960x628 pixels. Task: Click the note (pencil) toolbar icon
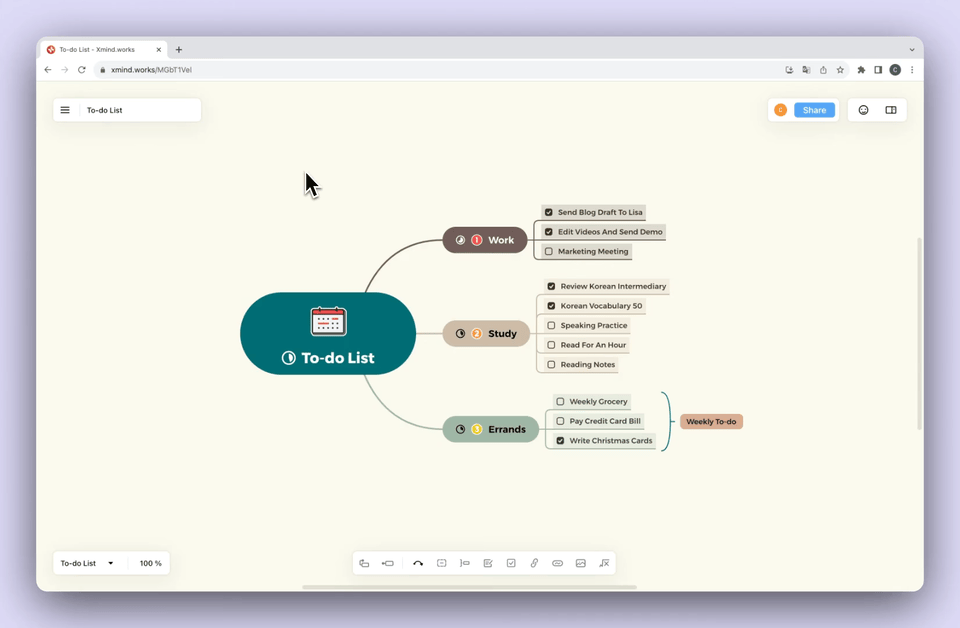[488, 563]
